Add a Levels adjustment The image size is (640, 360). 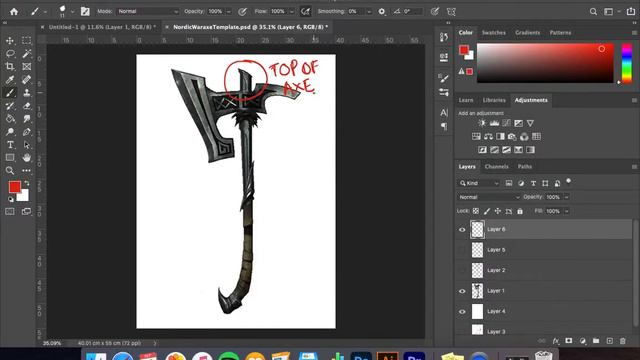(x=494, y=123)
